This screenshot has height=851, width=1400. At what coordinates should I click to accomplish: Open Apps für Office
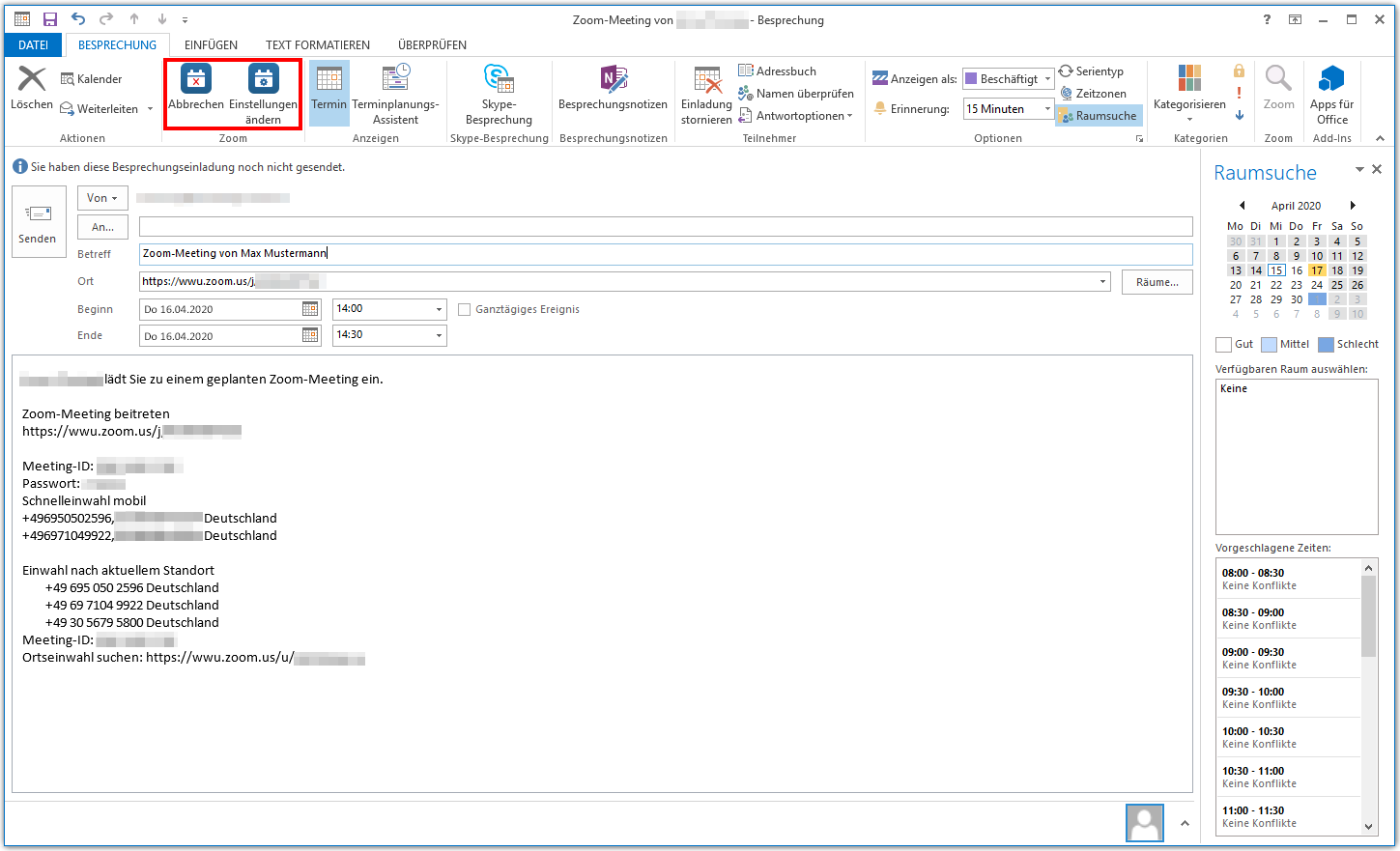pyautogui.click(x=1331, y=80)
